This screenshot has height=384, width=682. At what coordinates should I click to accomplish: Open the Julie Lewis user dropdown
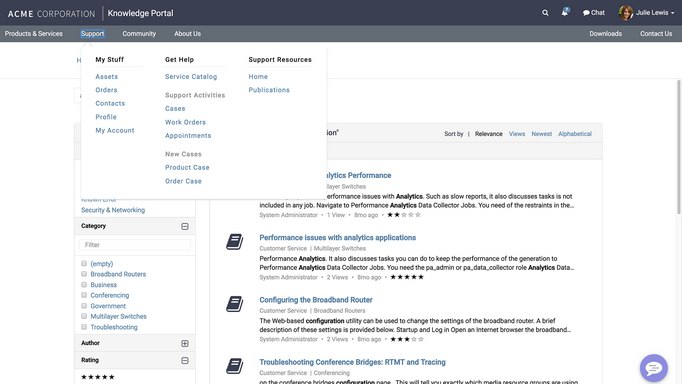tap(655, 13)
